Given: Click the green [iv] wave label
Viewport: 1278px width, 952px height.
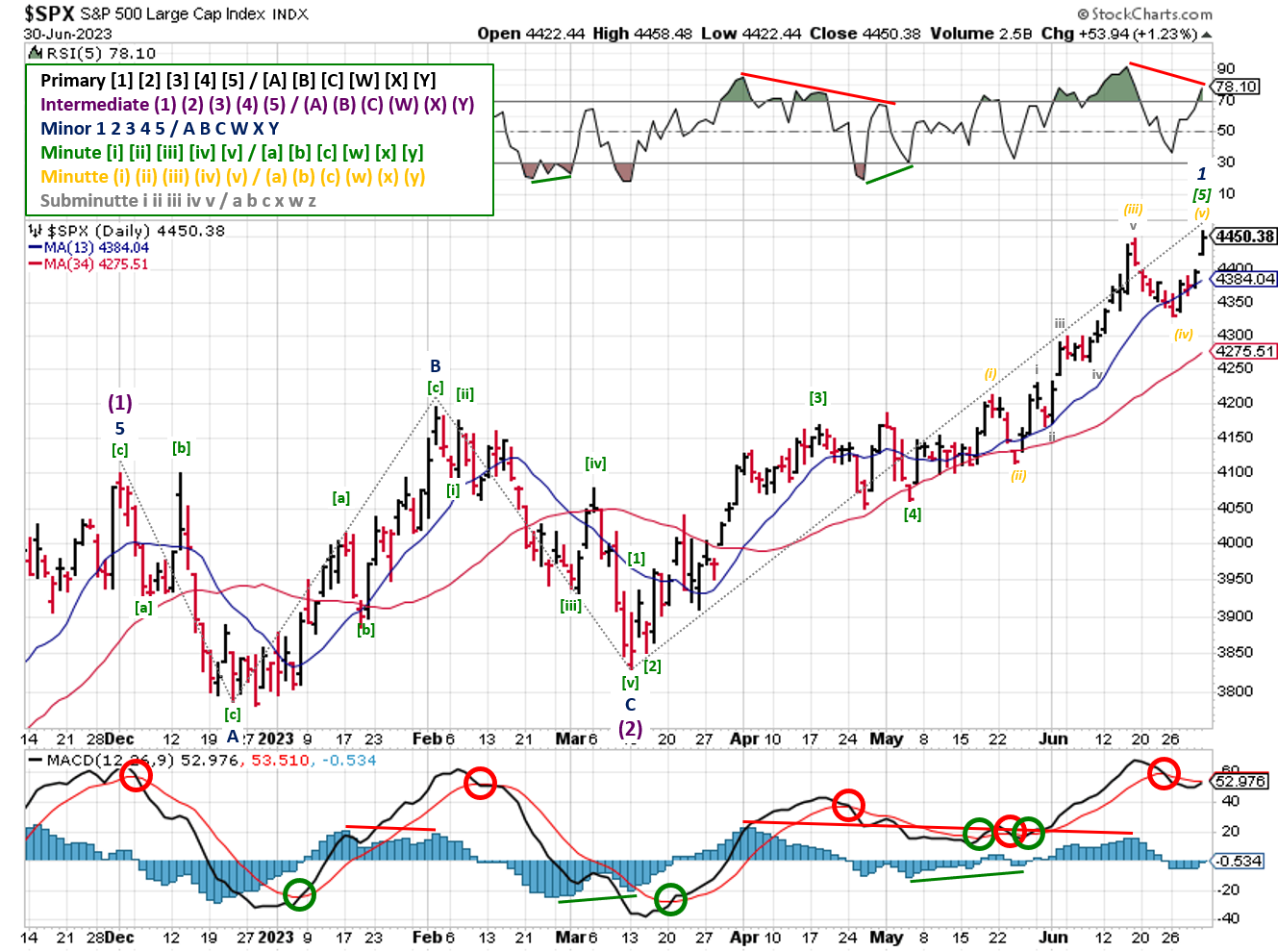Looking at the screenshot, I should coord(596,463).
